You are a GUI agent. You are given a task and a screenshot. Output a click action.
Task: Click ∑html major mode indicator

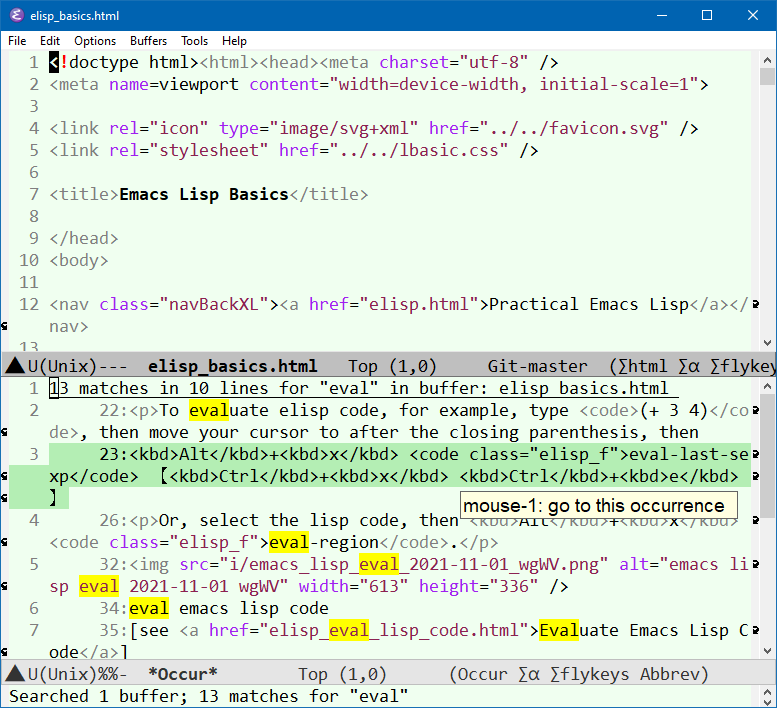click(643, 366)
